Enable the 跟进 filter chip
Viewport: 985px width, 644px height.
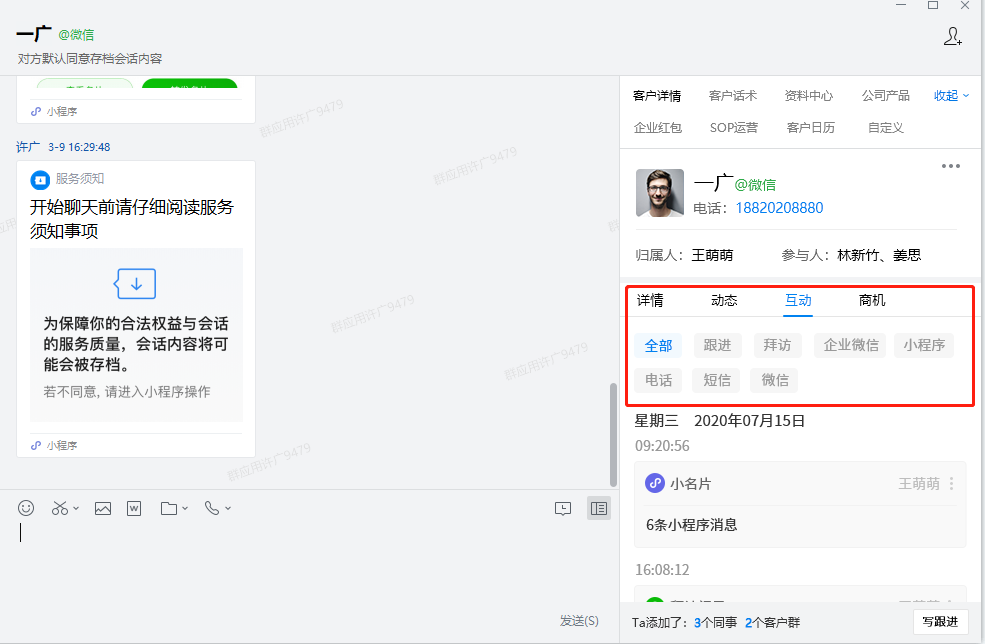(x=717, y=346)
